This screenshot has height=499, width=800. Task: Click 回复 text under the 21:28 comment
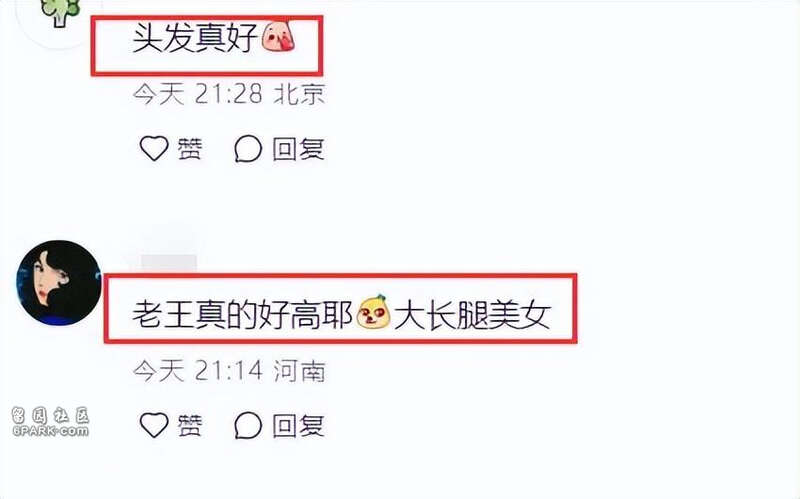tap(298, 149)
